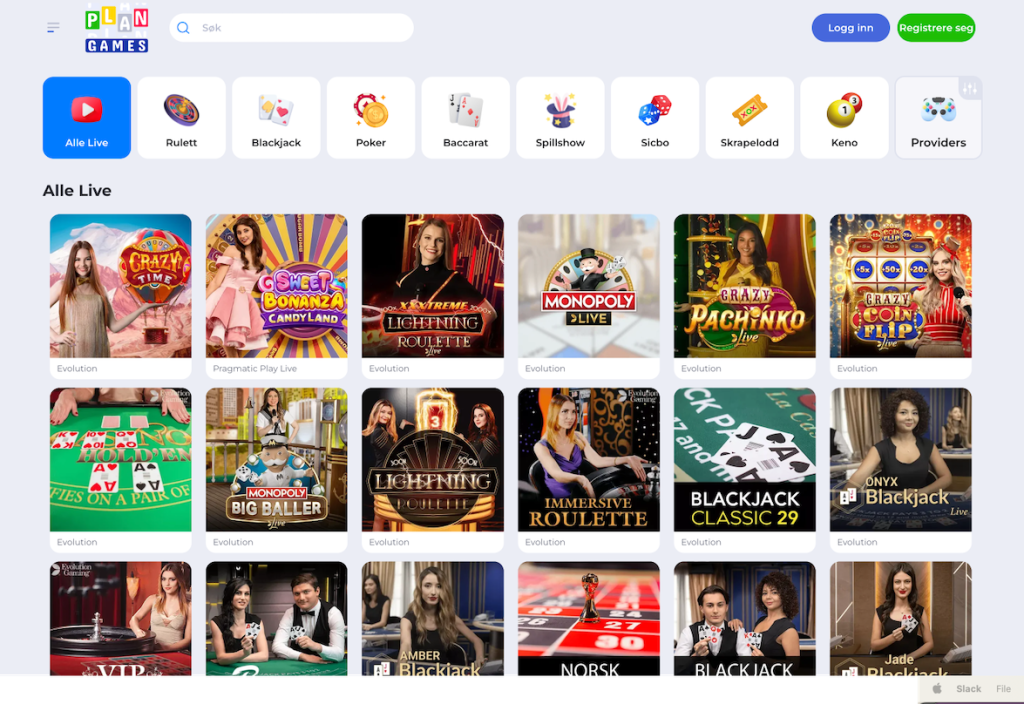The width and height of the screenshot is (1024, 704).
Task: Open the Keno category
Action: [844, 118]
